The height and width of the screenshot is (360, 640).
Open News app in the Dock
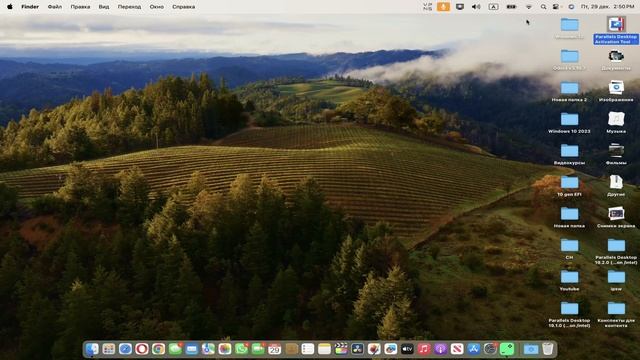(457, 349)
